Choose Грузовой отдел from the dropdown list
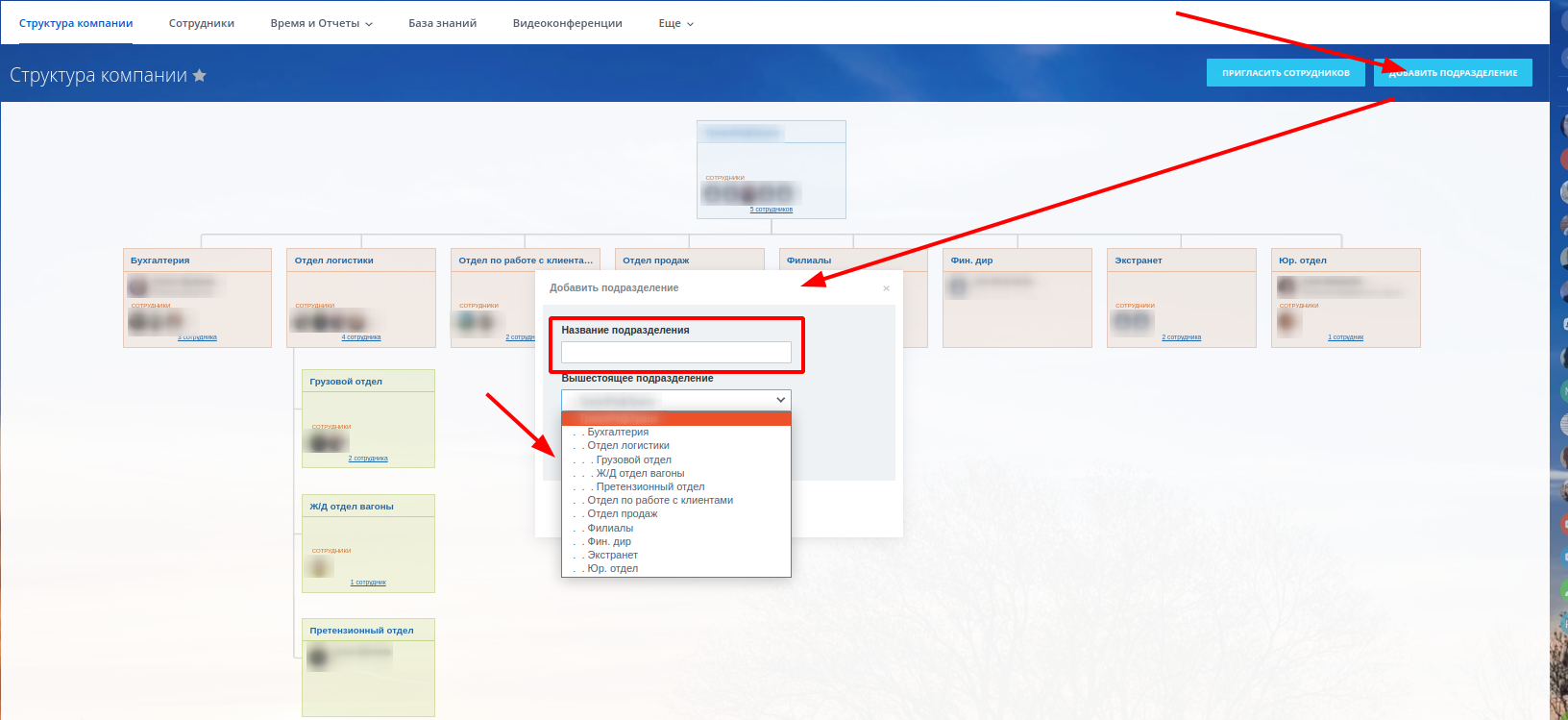 [634, 460]
